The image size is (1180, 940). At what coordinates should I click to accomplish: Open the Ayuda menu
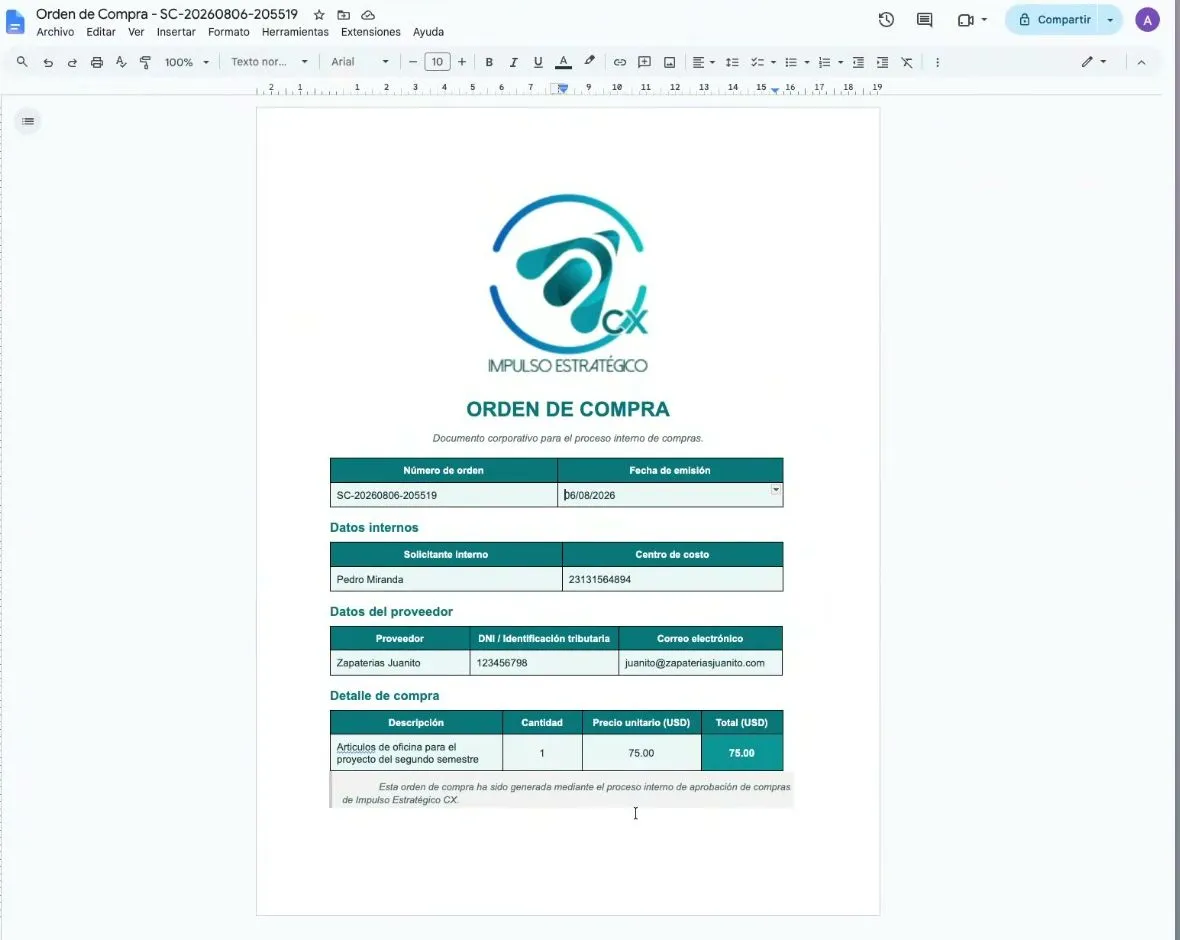[428, 32]
